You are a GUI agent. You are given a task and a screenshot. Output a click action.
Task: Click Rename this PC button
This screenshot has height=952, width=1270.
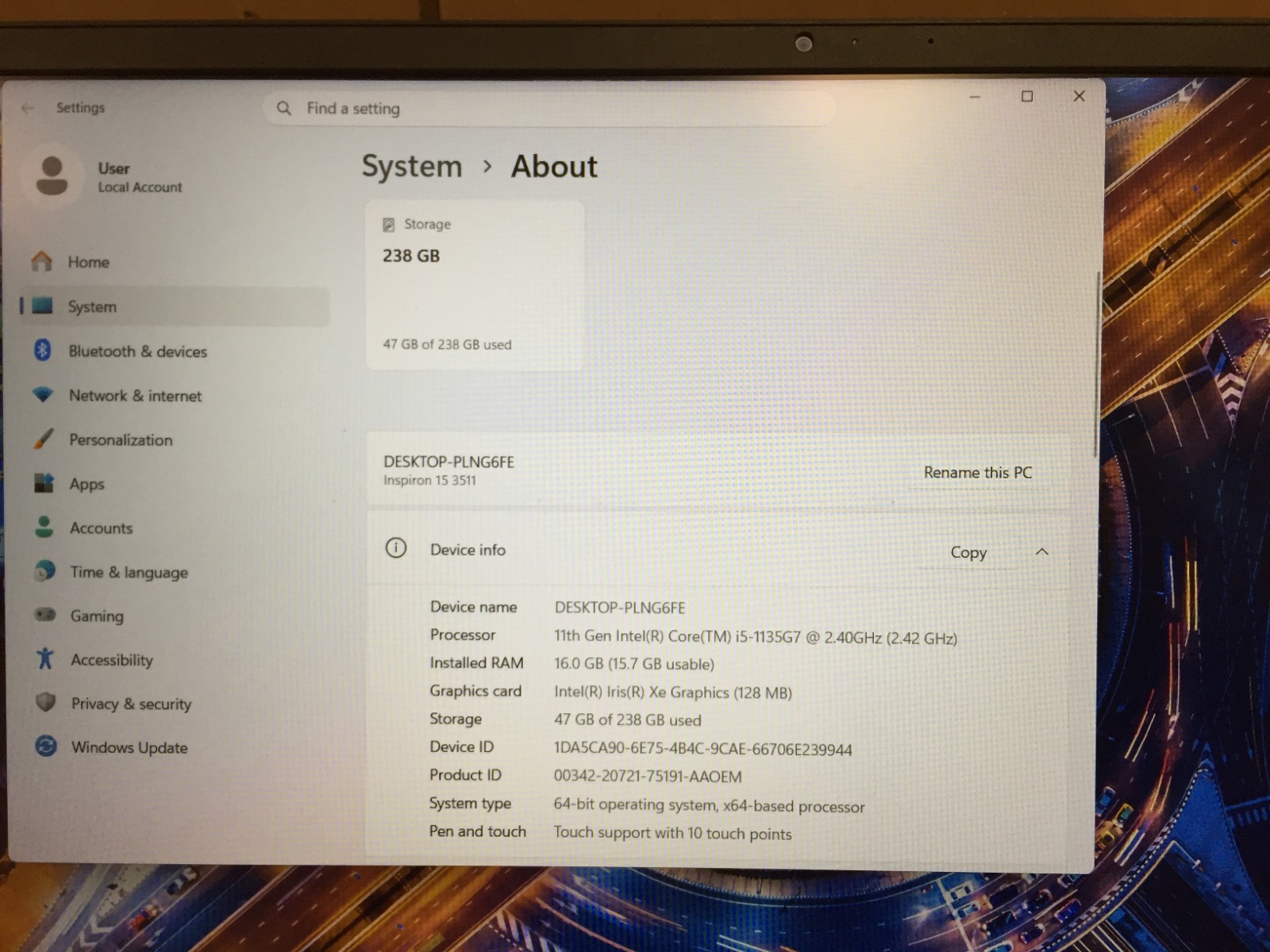pos(978,472)
